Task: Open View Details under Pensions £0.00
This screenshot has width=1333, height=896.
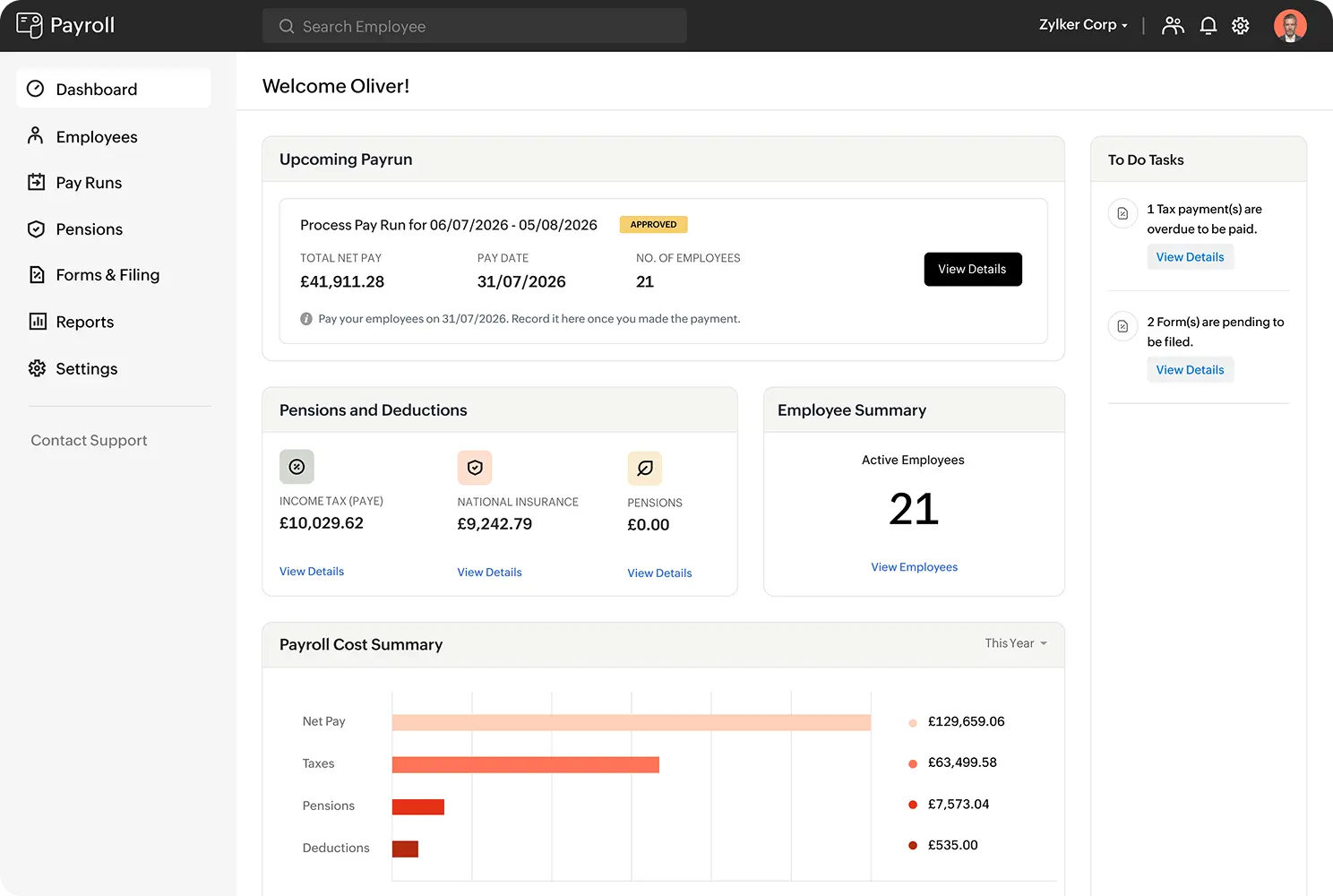Action: click(x=659, y=573)
